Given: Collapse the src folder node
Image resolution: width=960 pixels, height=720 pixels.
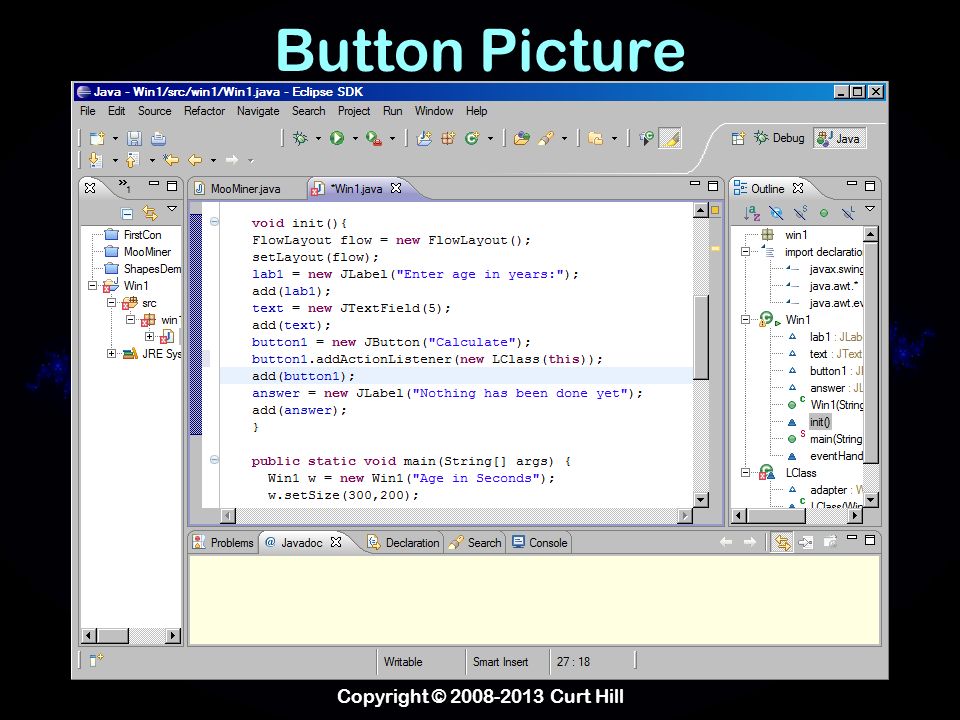Looking at the screenshot, I should click(x=111, y=302).
